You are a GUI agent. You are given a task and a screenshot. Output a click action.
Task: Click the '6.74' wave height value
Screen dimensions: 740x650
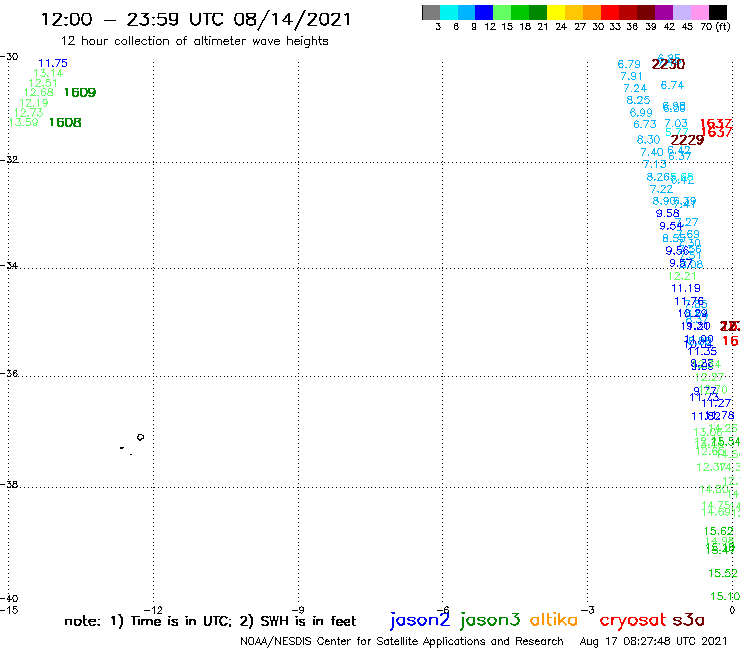click(x=672, y=85)
